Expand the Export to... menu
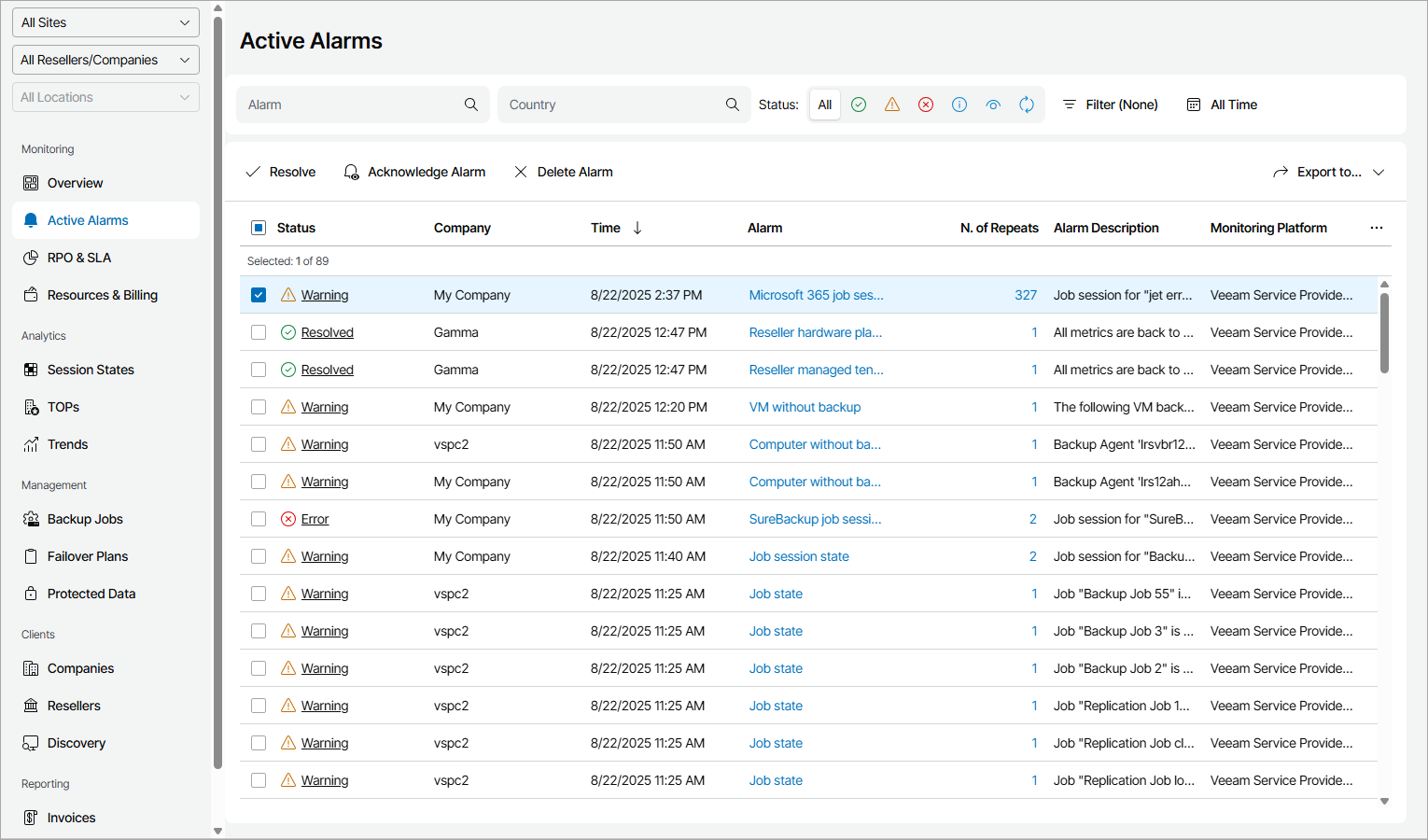The width and height of the screenshot is (1428, 840). tap(1328, 172)
